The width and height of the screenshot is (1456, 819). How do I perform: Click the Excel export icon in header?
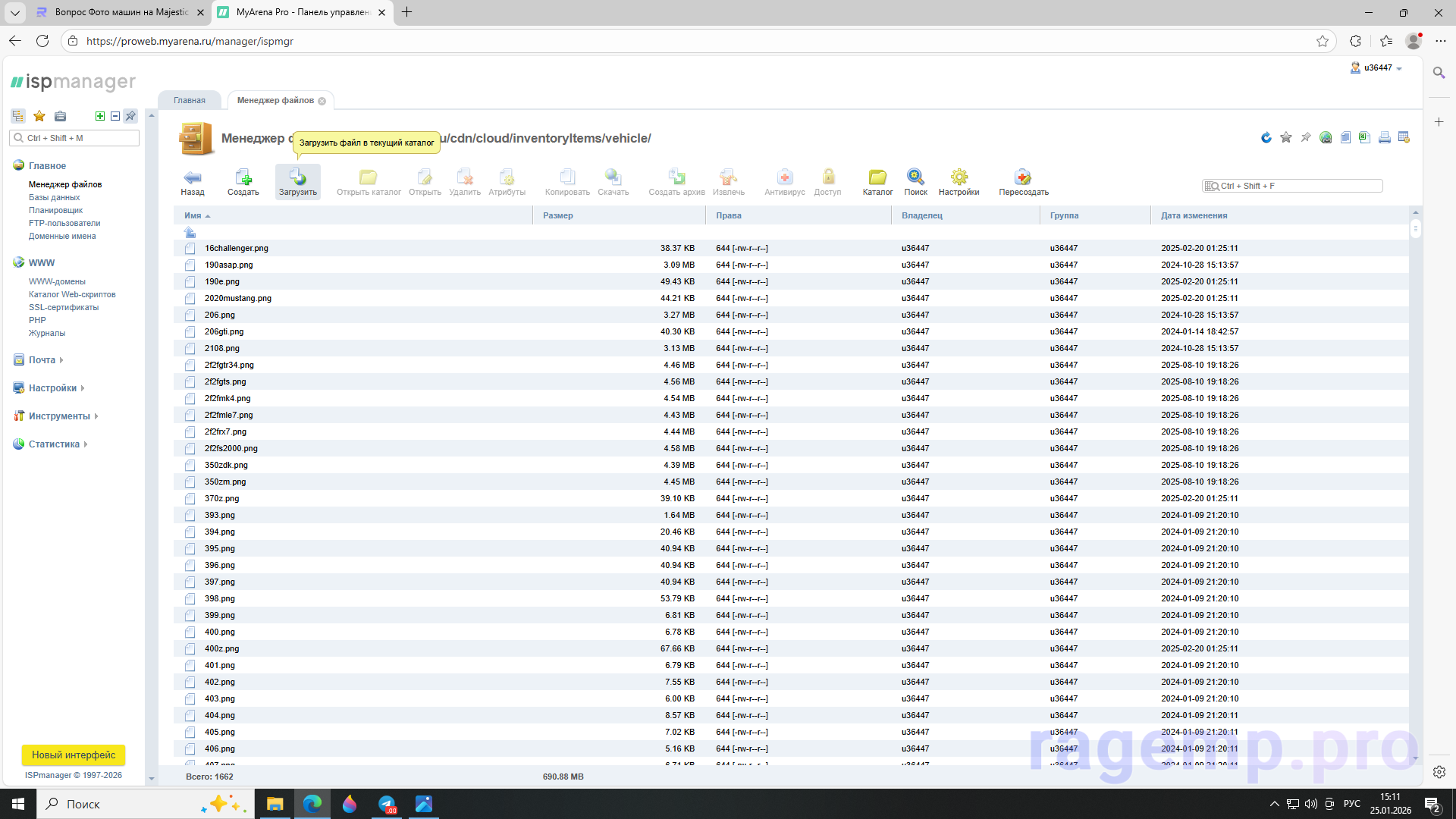[1364, 137]
